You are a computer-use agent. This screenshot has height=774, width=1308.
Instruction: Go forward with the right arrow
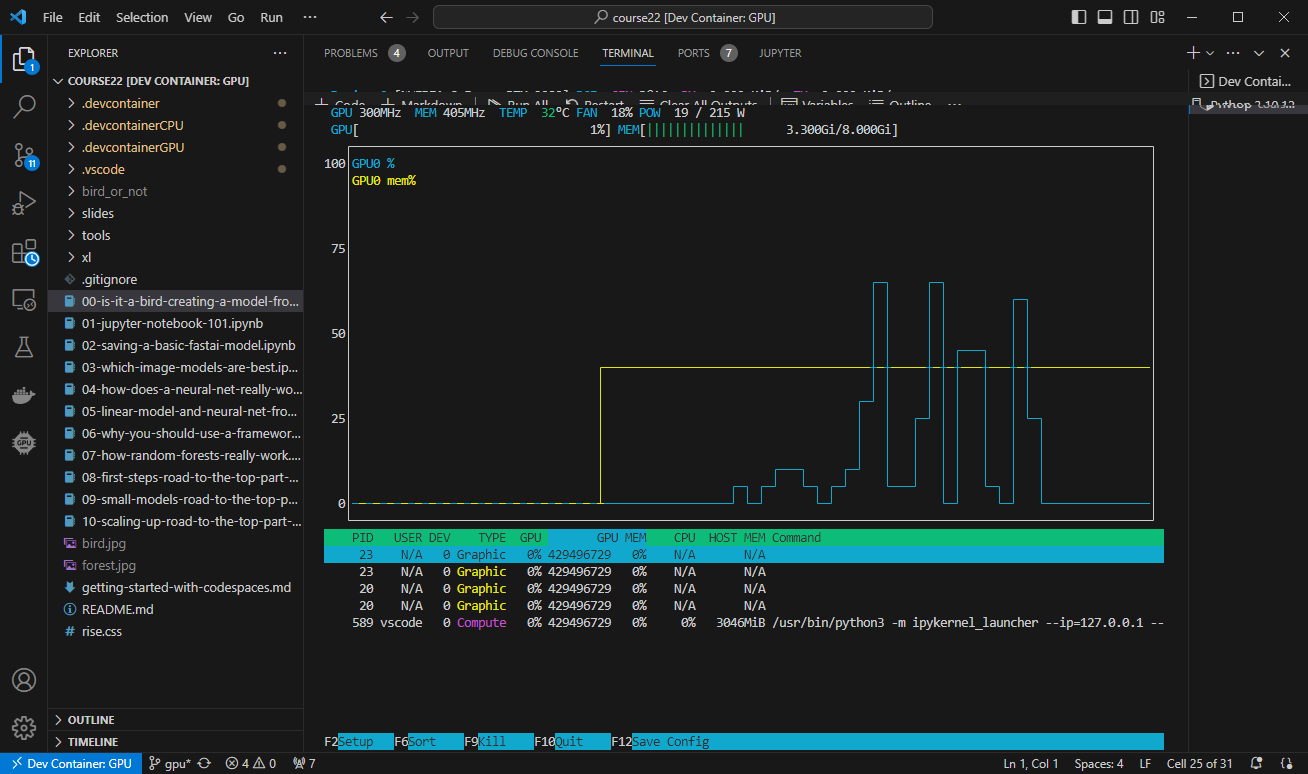[413, 17]
